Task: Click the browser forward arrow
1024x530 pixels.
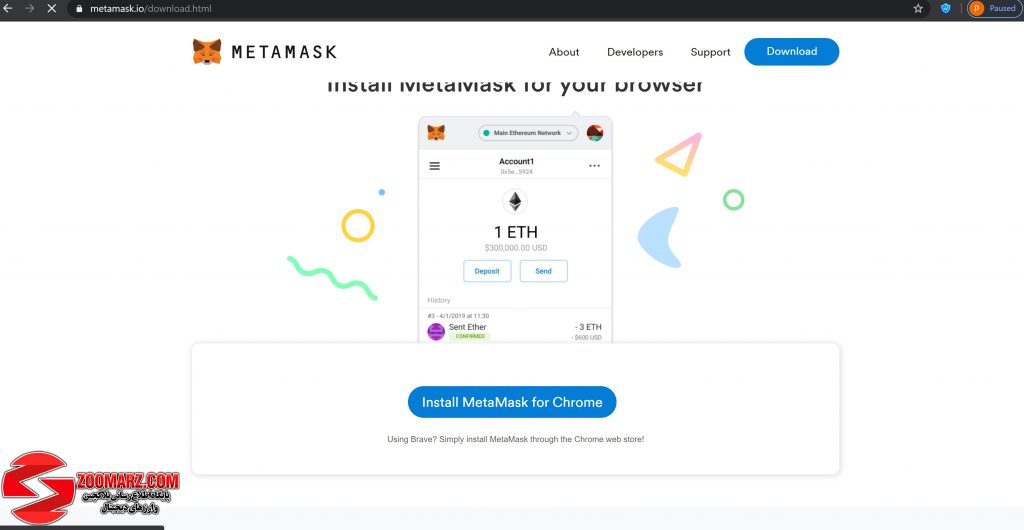Action: [29, 8]
